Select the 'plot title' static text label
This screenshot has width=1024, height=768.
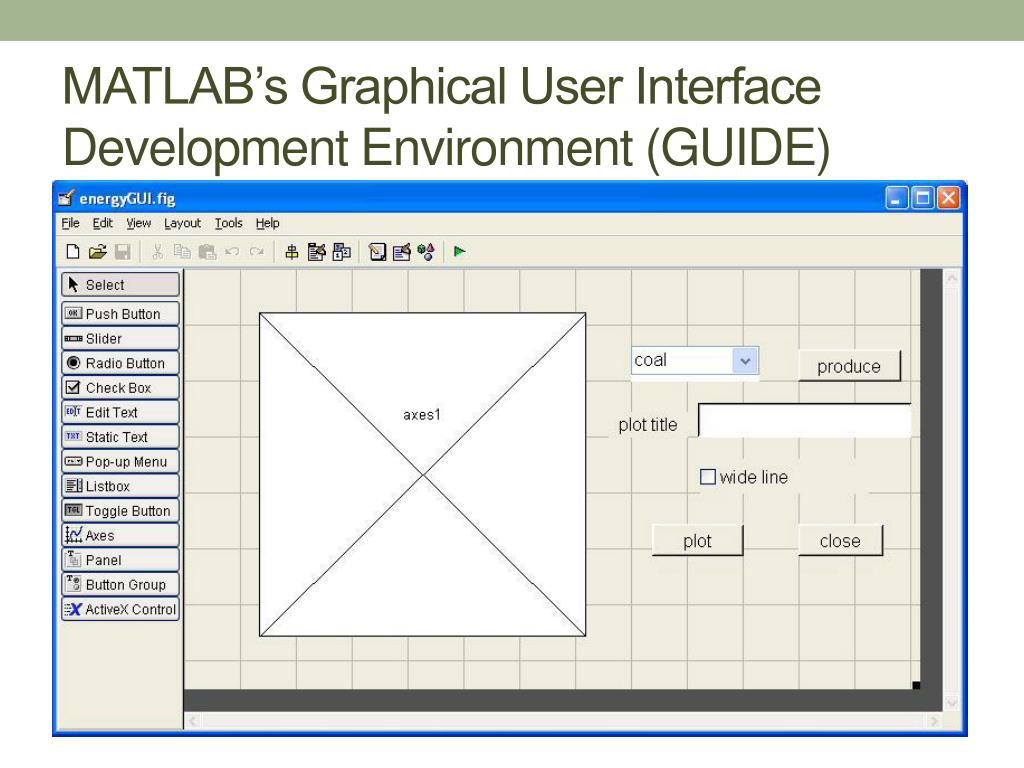coord(648,425)
